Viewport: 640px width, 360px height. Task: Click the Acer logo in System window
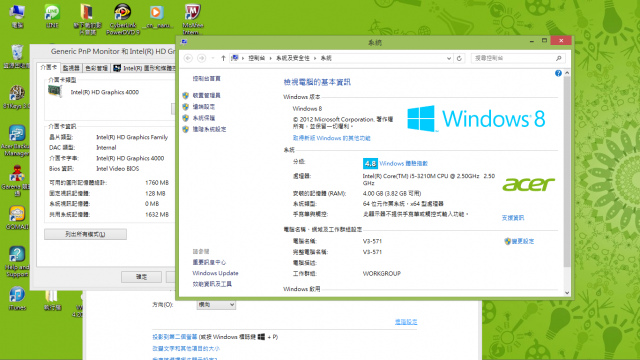528,184
